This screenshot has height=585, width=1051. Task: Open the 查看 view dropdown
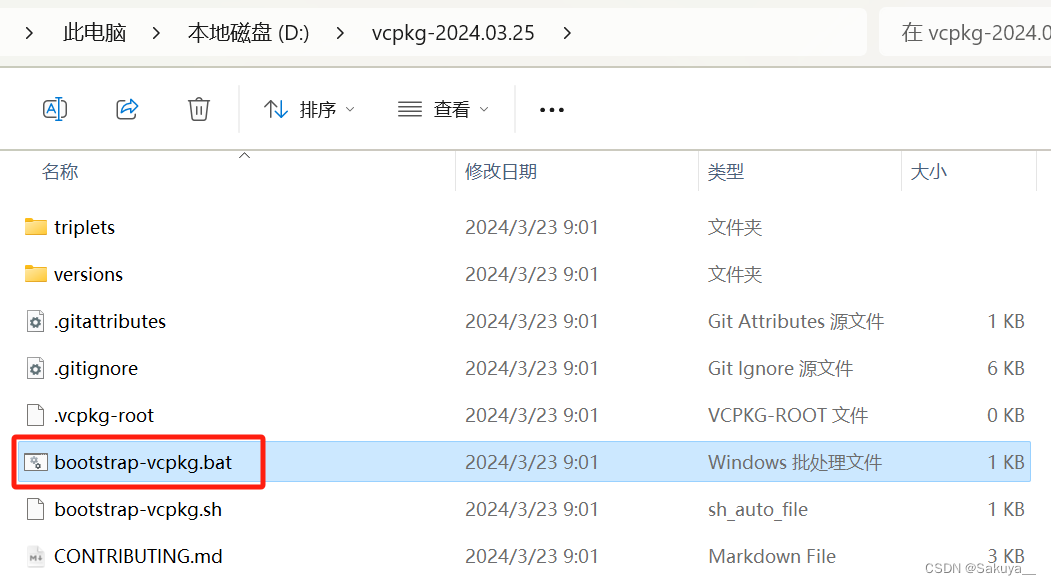pos(443,109)
